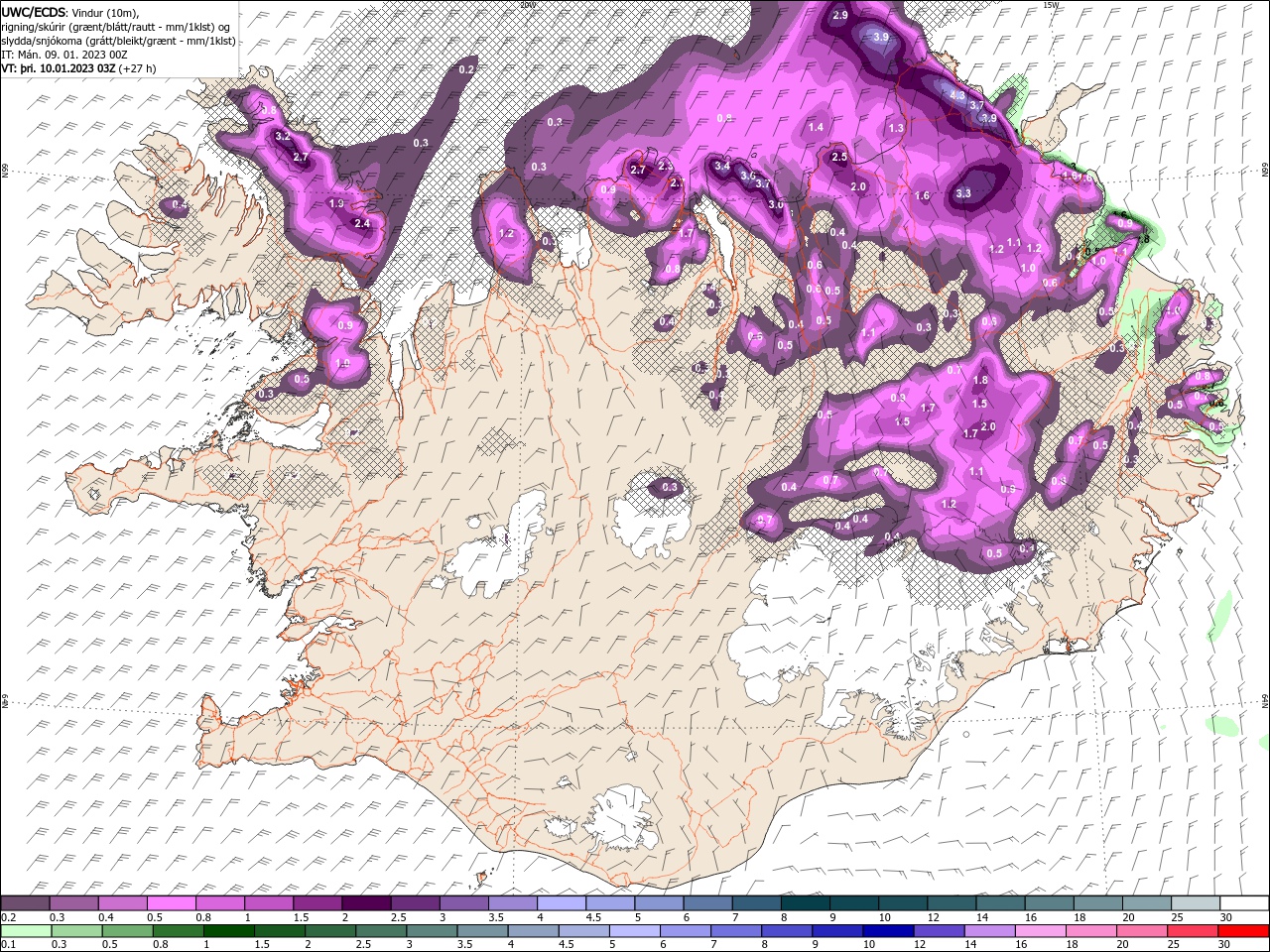Click the 1.6 value in the northeast

coord(923,196)
